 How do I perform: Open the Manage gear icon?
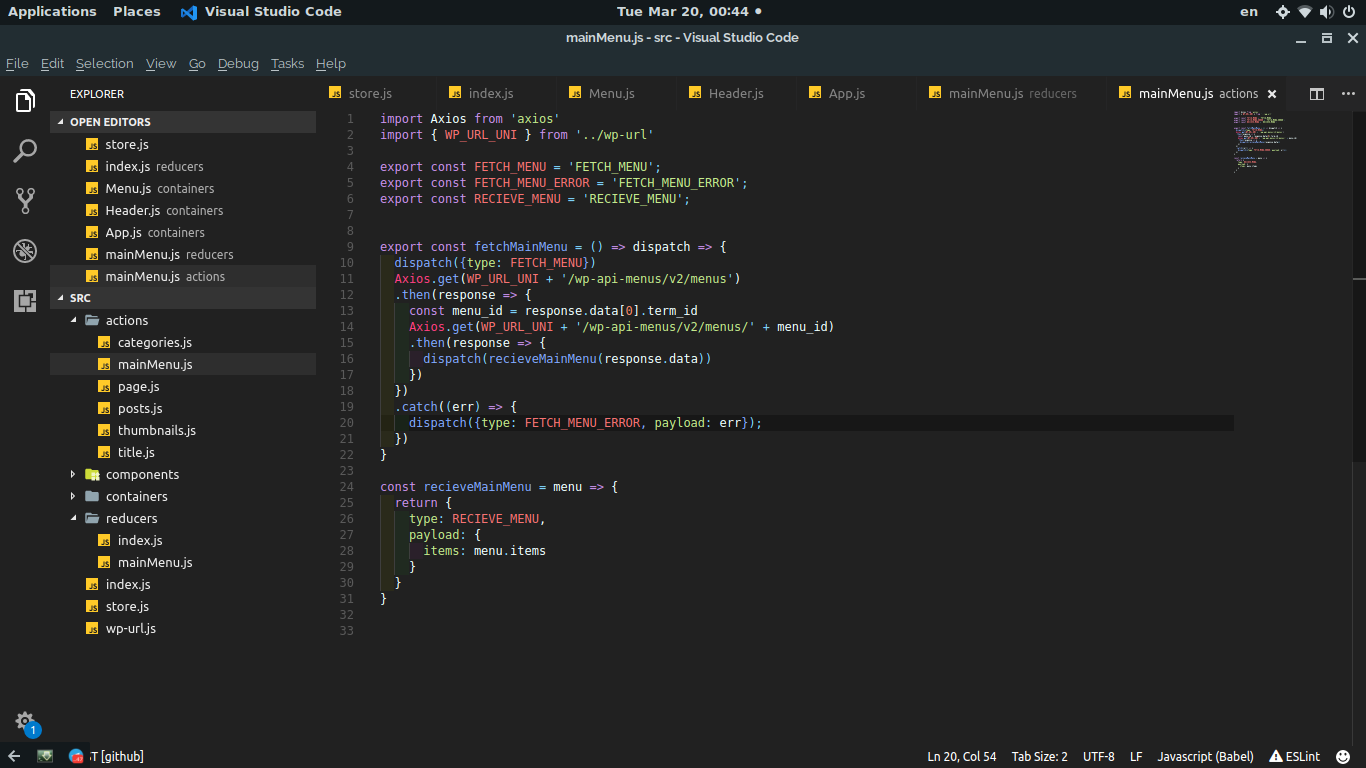point(25,721)
